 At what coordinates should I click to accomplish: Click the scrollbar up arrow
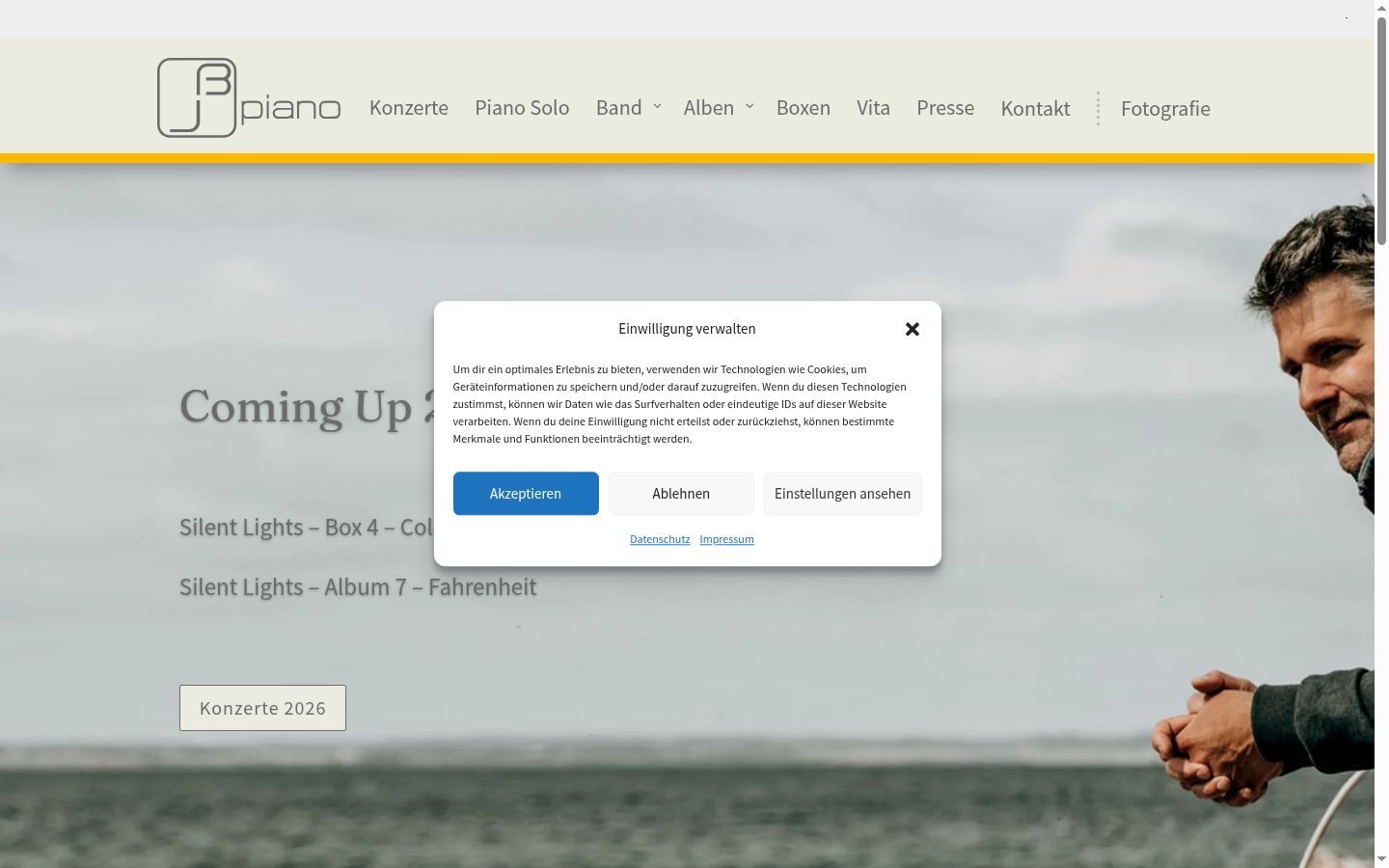[1381, 8]
